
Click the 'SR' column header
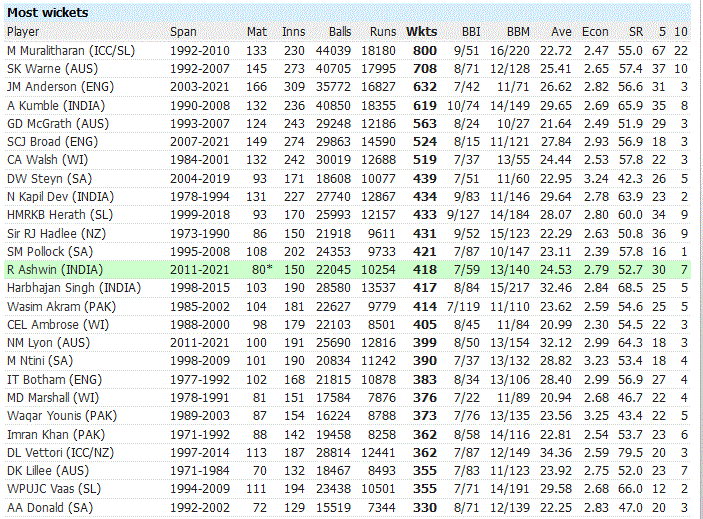tap(636, 32)
